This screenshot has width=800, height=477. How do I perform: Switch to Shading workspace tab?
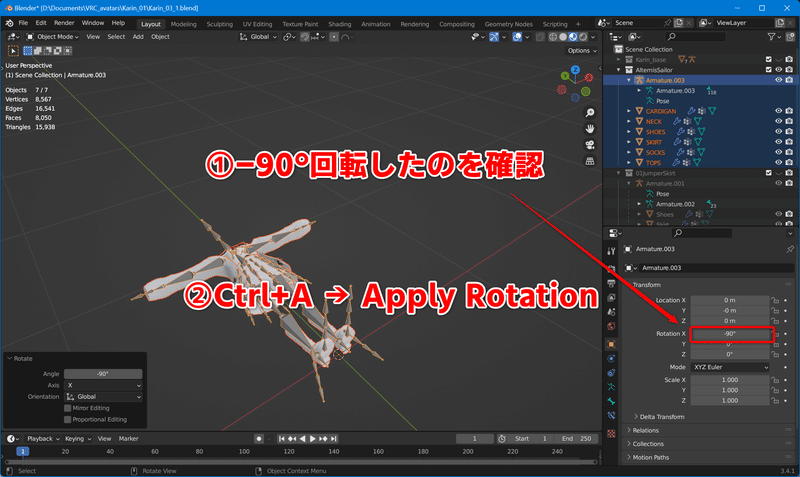tap(339, 24)
